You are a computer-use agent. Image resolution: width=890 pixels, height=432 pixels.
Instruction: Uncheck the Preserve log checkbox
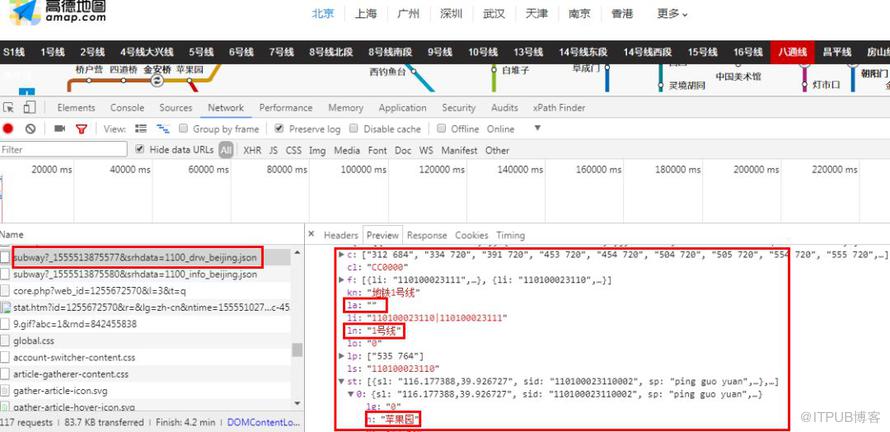[280, 129]
